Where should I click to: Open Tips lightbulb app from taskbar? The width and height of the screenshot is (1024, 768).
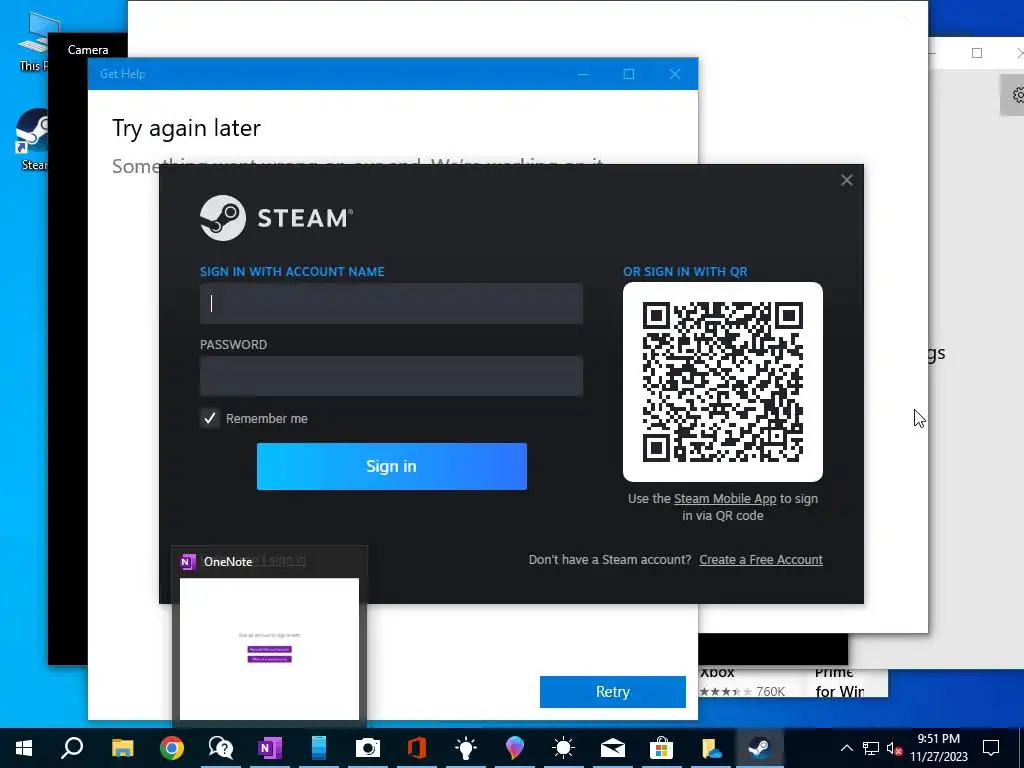pos(466,748)
